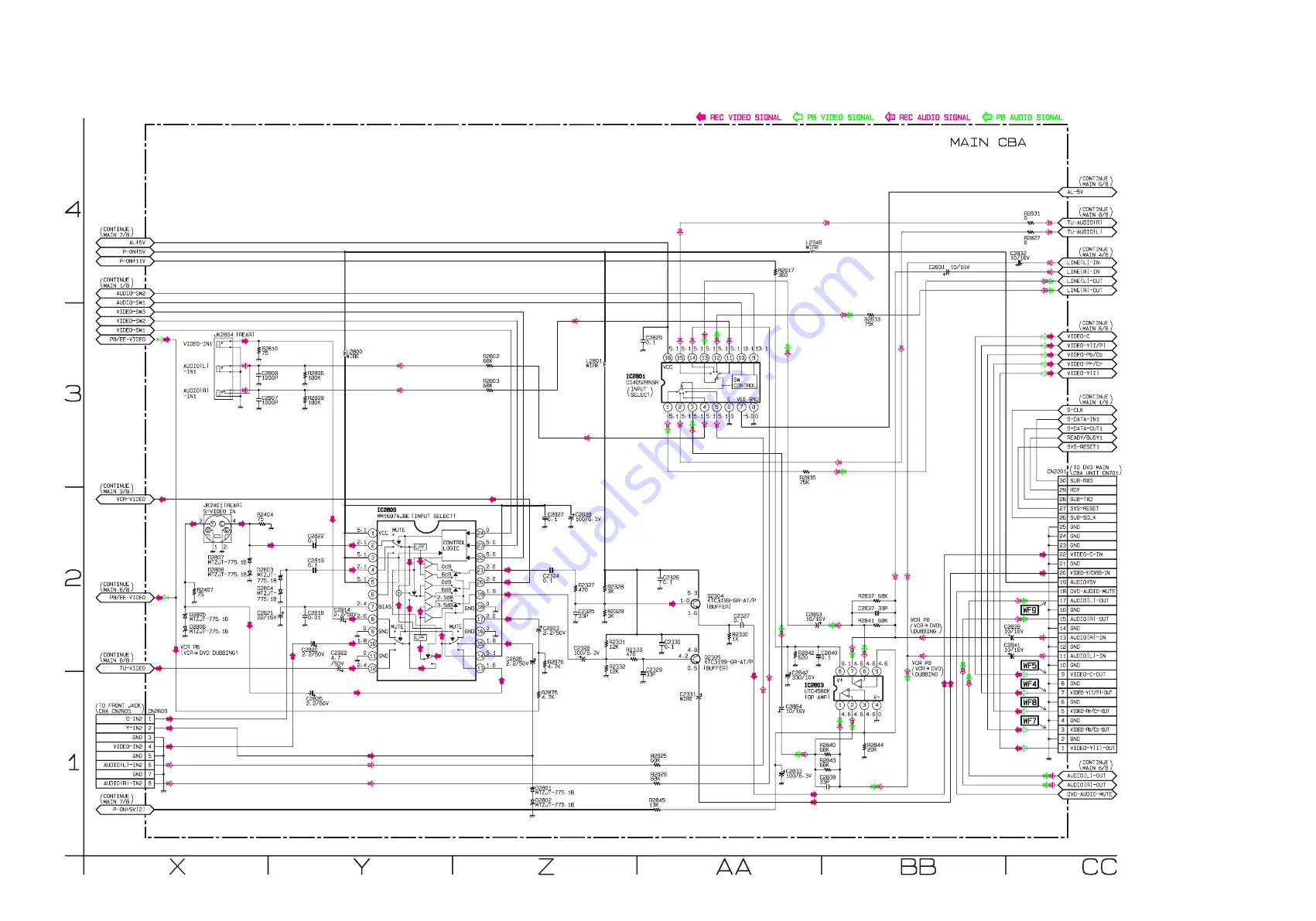
Task: Click the IC2805 MM1697AJBE label
Action: point(416,513)
